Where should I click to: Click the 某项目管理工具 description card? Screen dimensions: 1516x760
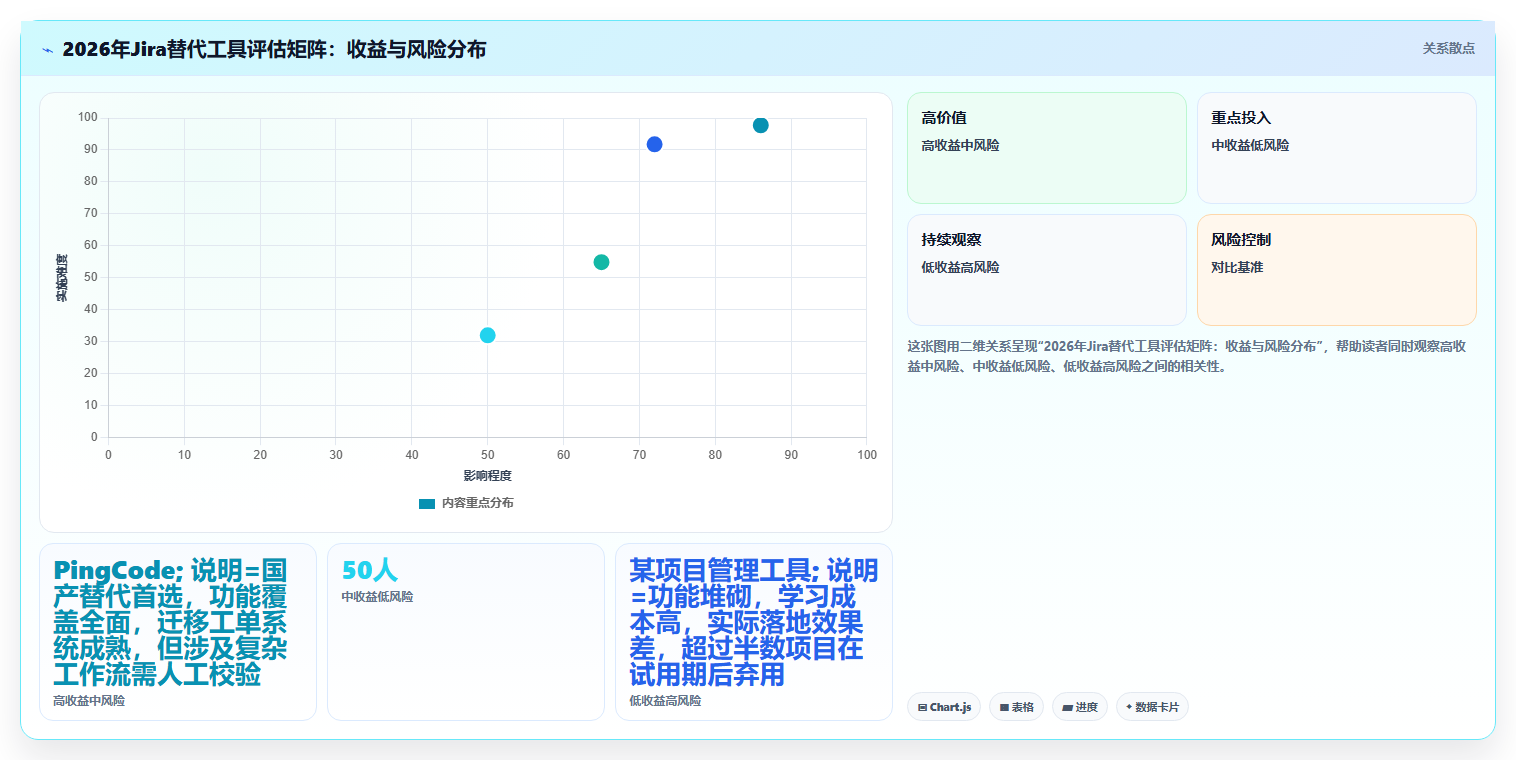[x=753, y=632]
